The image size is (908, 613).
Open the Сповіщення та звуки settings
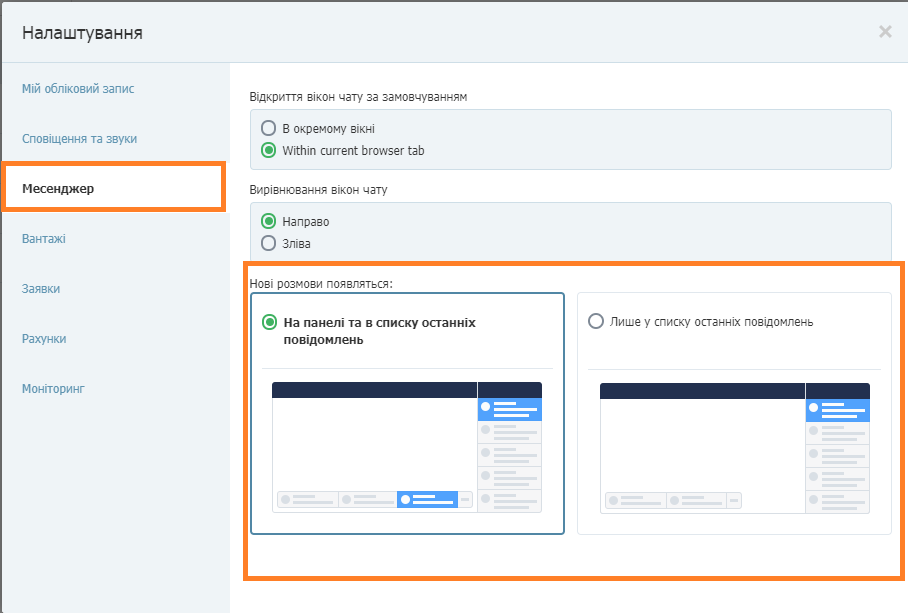79,139
